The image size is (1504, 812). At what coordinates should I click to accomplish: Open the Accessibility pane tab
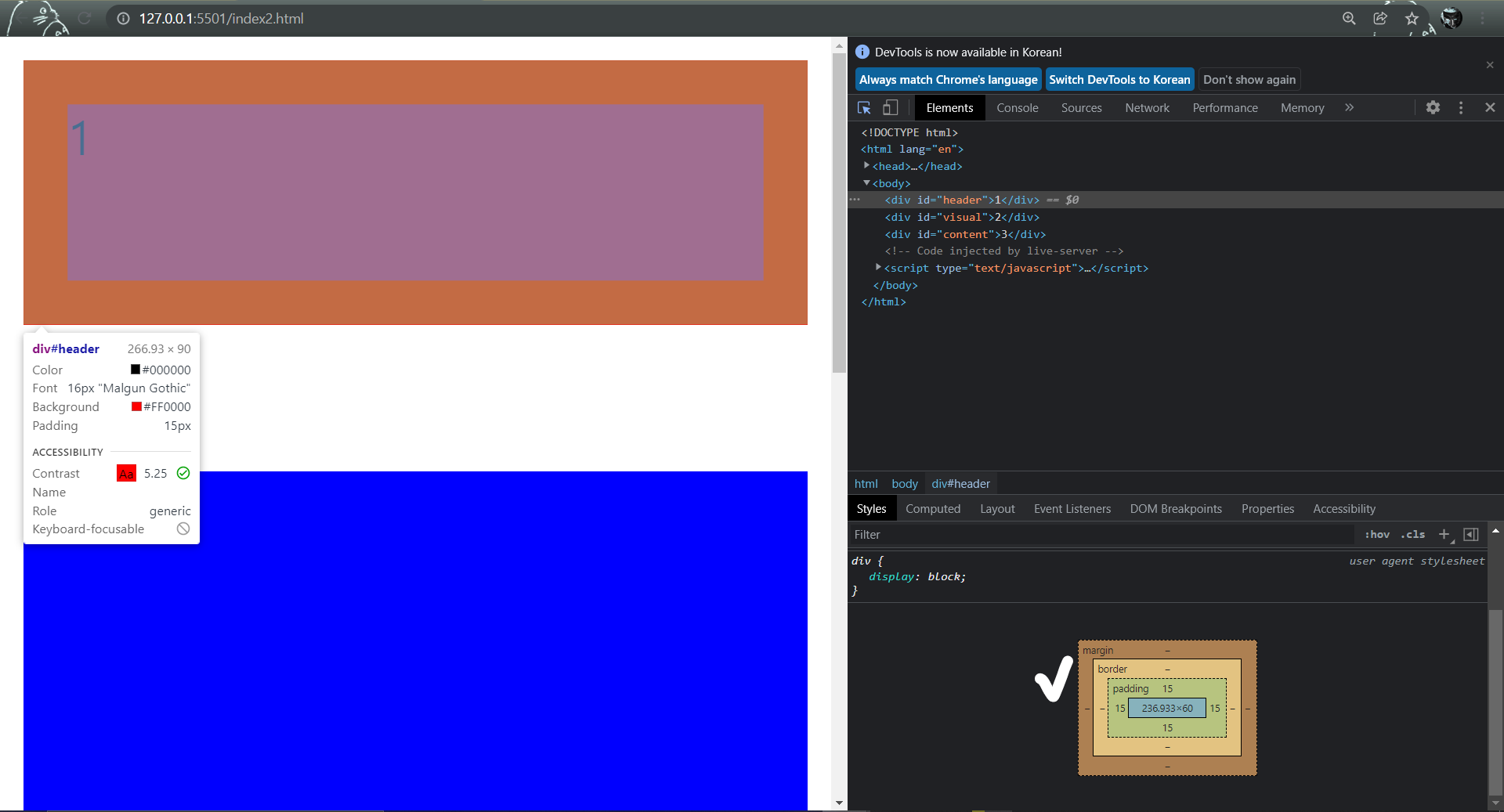point(1344,509)
